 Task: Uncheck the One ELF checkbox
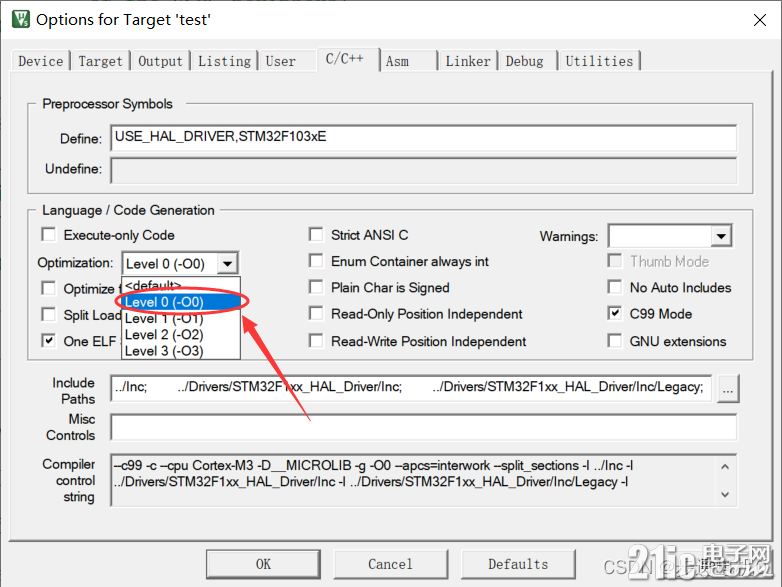click(49, 341)
